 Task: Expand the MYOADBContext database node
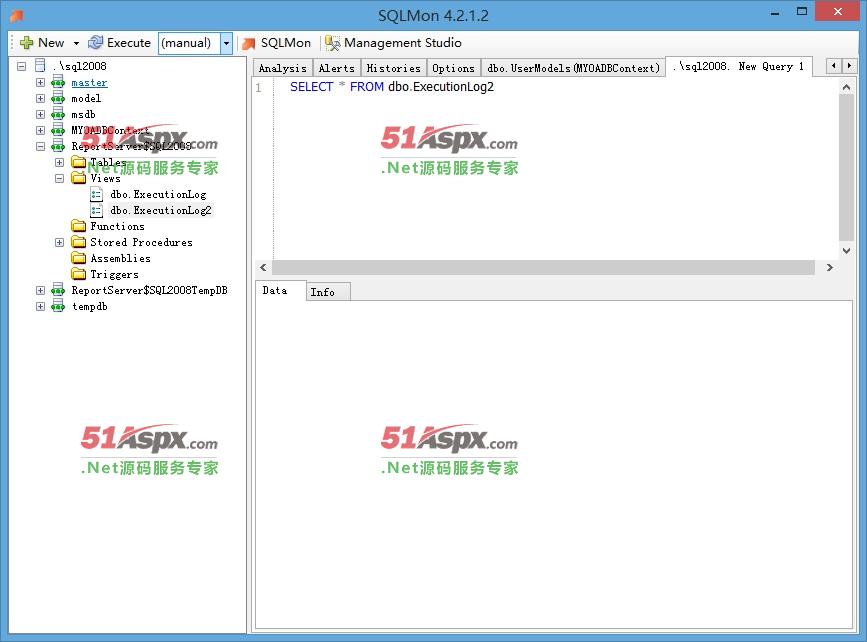pos(40,131)
